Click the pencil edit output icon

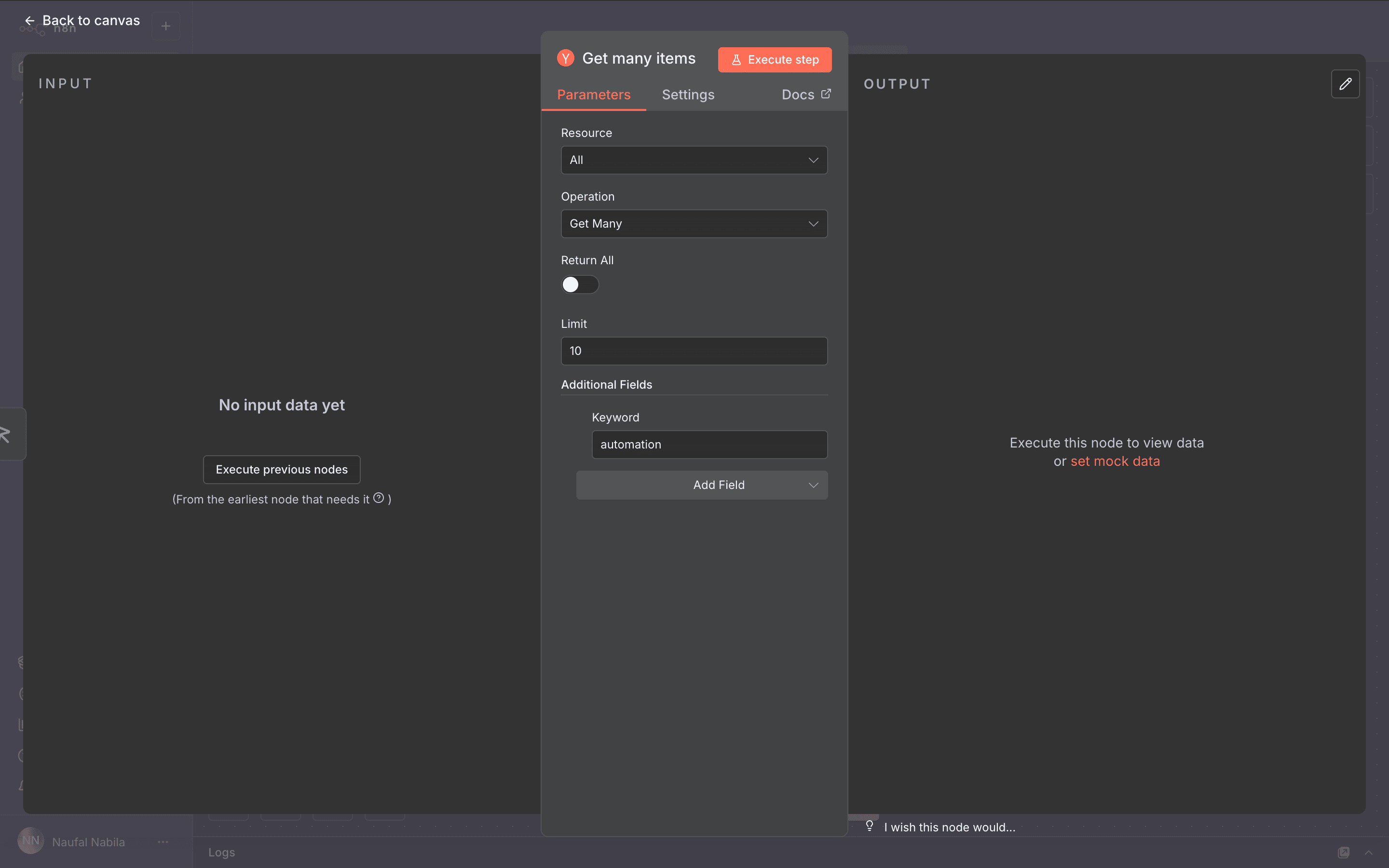1345,84
